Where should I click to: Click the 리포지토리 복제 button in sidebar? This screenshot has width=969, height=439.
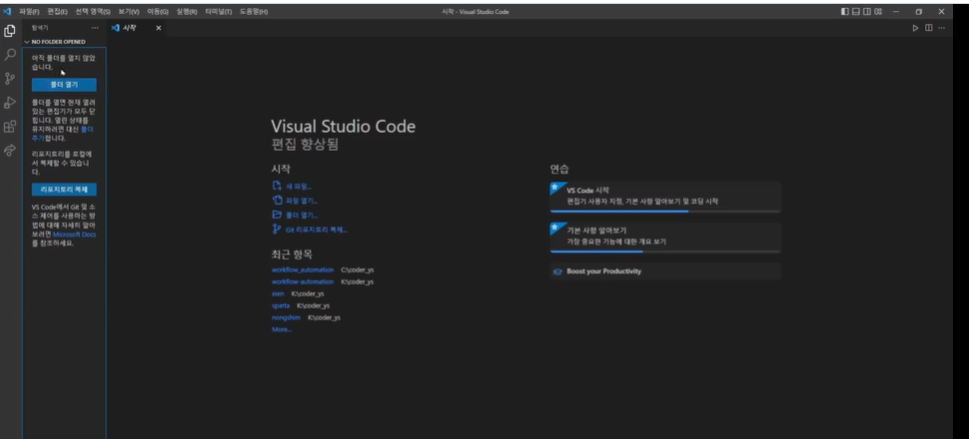coord(64,189)
